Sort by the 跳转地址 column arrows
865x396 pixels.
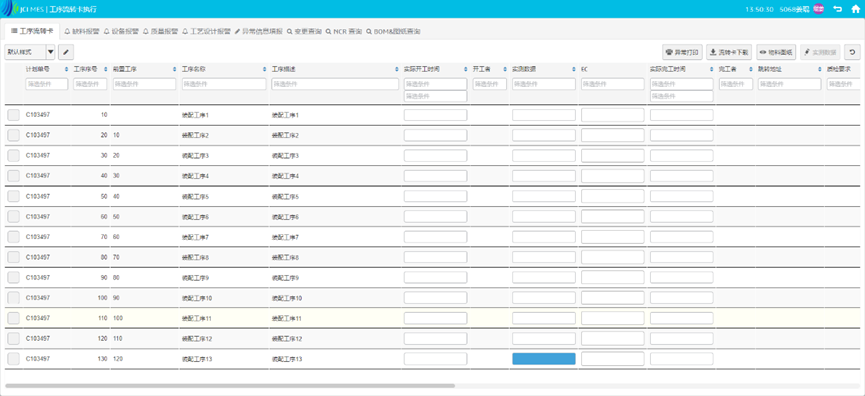click(820, 69)
